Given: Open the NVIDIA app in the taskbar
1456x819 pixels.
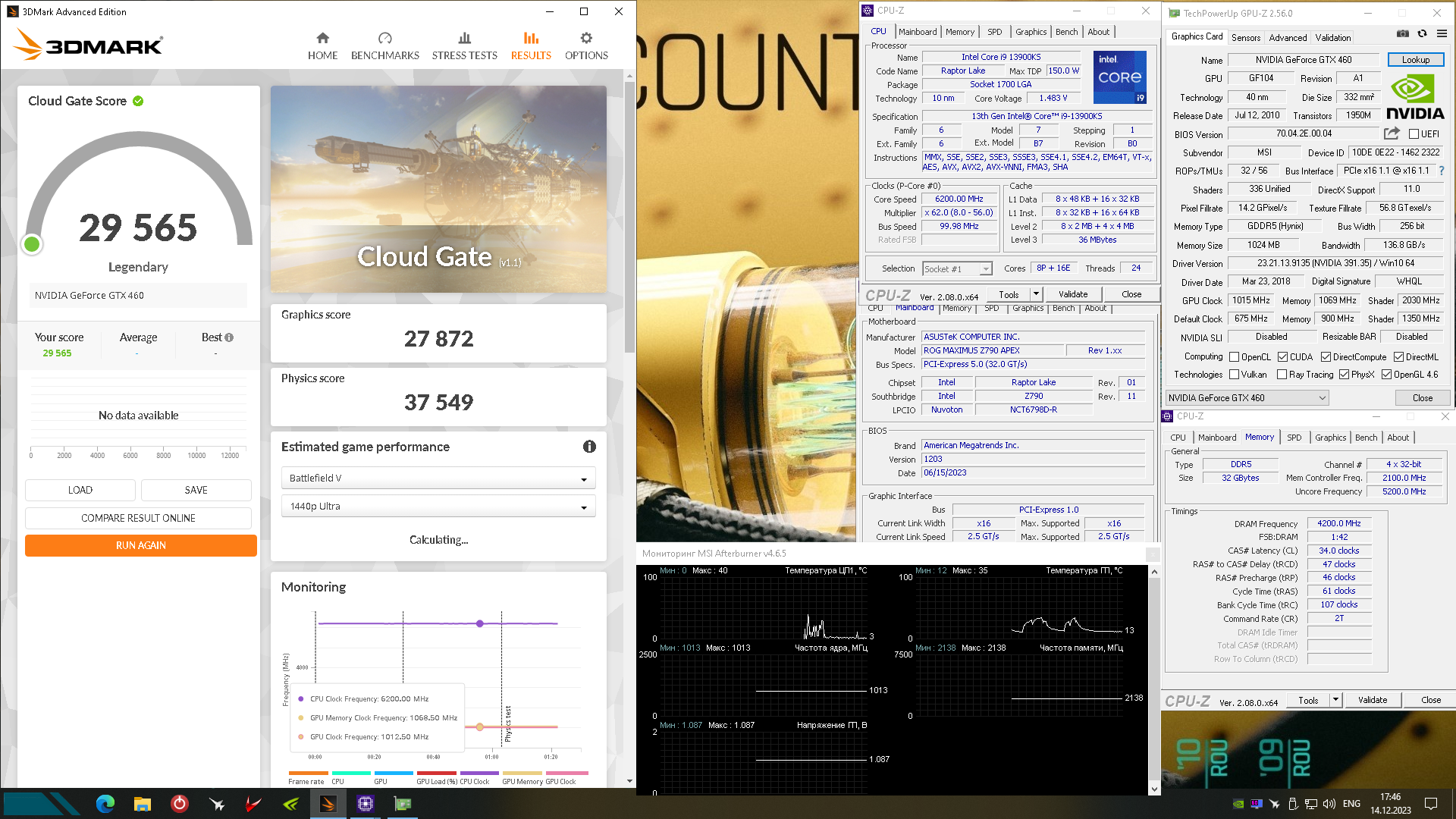Looking at the screenshot, I should (x=291, y=804).
